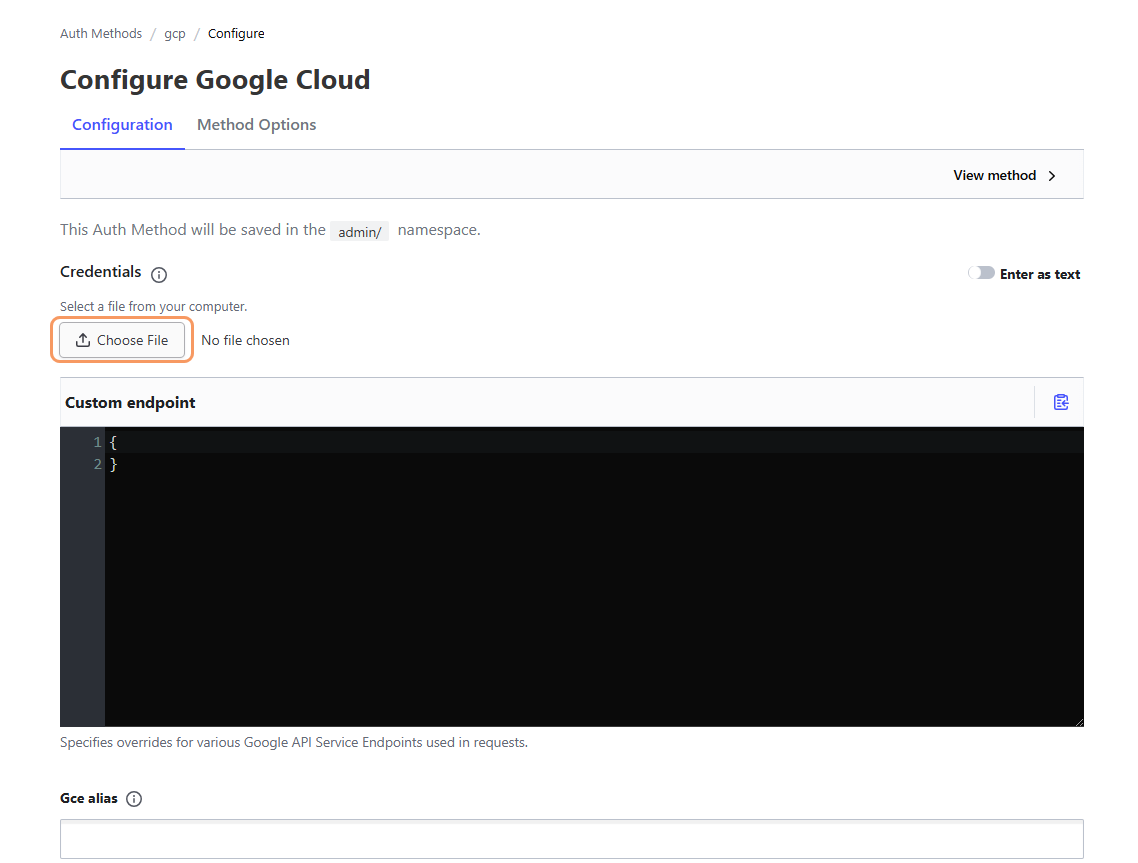Image resolution: width=1138 pixels, height=863 pixels.
Task: Open the Gce alias info tooltip icon
Action: click(x=134, y=798)
